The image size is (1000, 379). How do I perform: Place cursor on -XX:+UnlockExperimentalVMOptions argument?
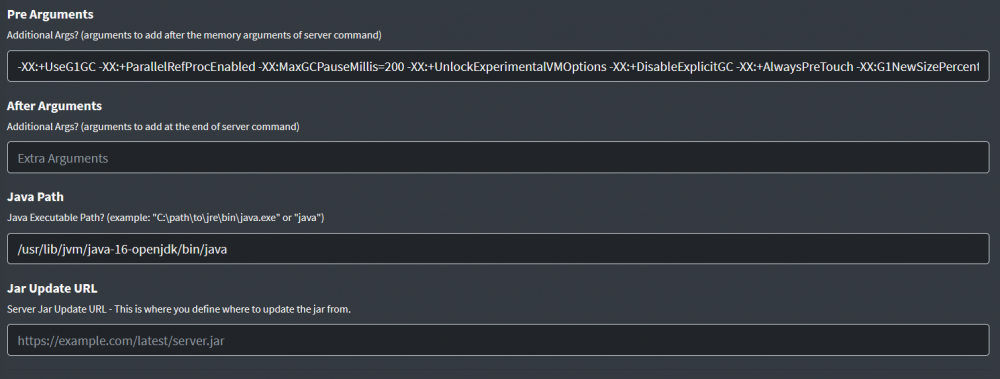(507, 66)
